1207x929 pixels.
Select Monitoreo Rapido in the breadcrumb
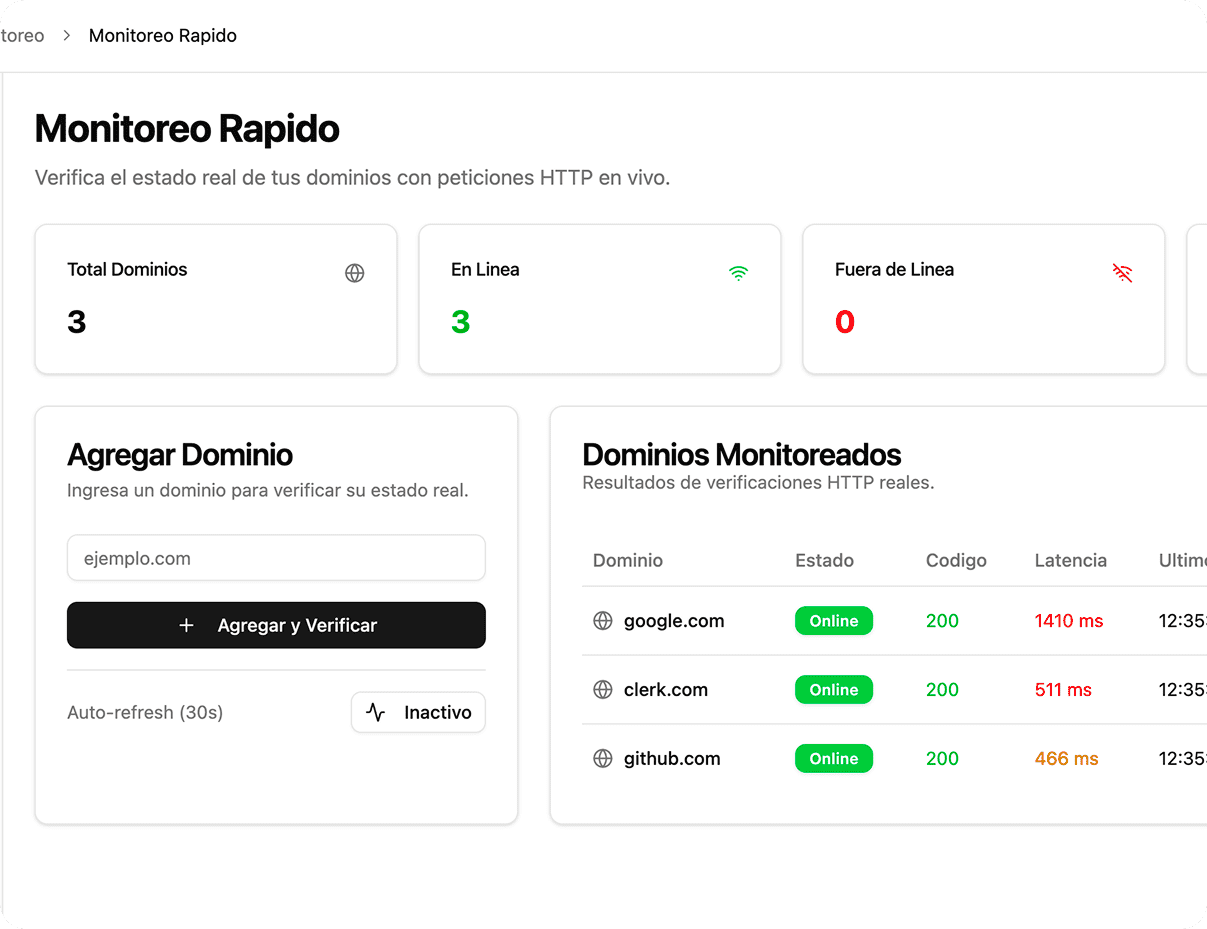click(x=162, y=35)
